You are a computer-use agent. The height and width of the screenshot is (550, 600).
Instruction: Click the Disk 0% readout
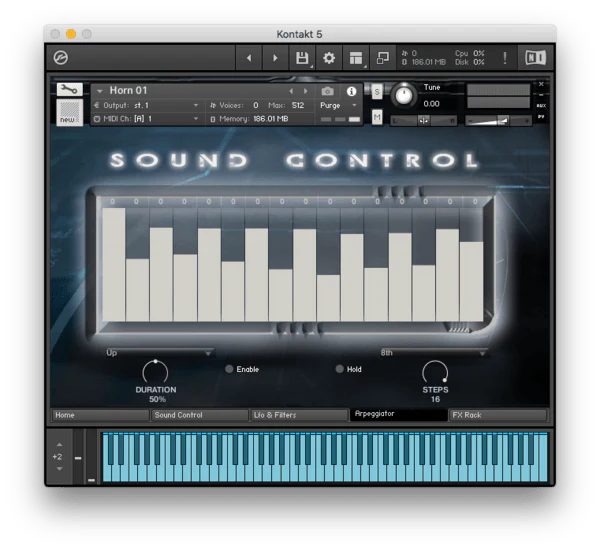point(470,62)
